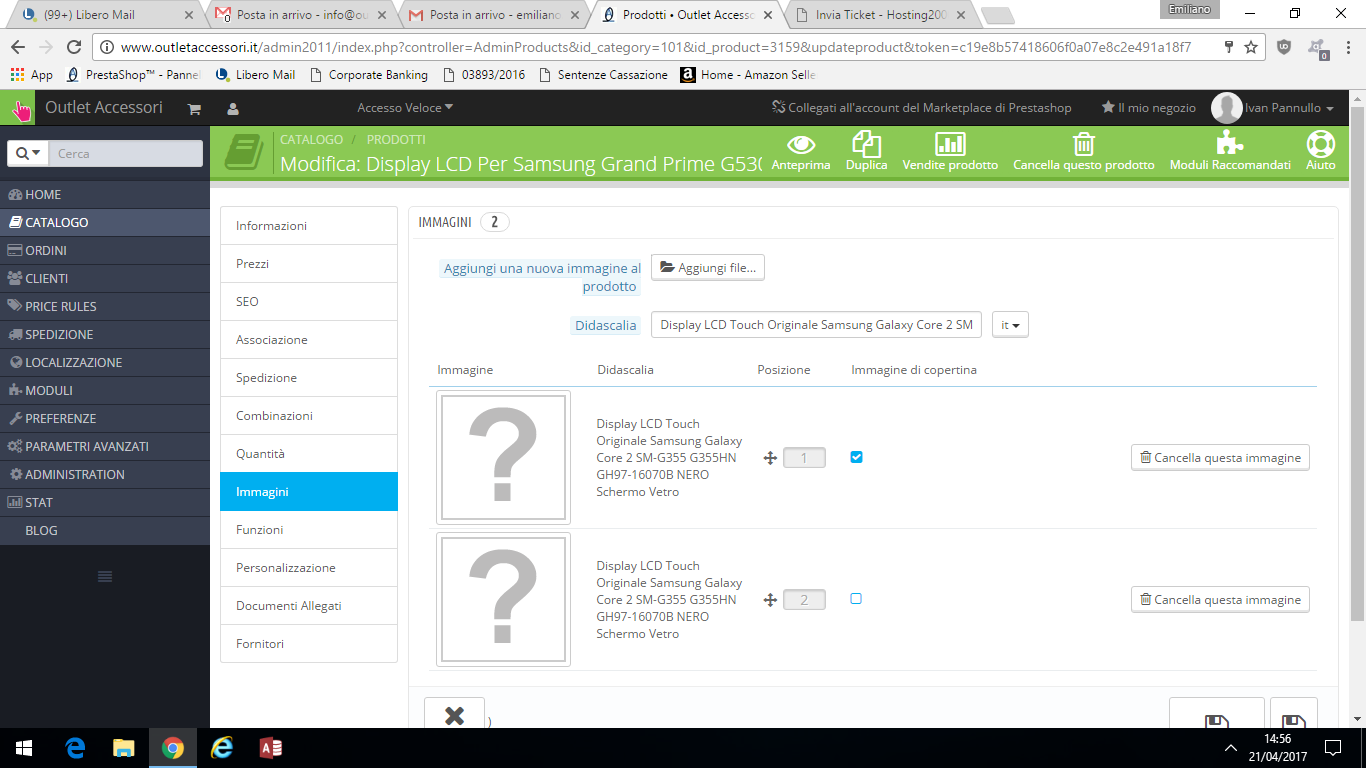Click Collegati all'account del Marketplace link
Screen dimensions: 1366x768
point(921,107)
